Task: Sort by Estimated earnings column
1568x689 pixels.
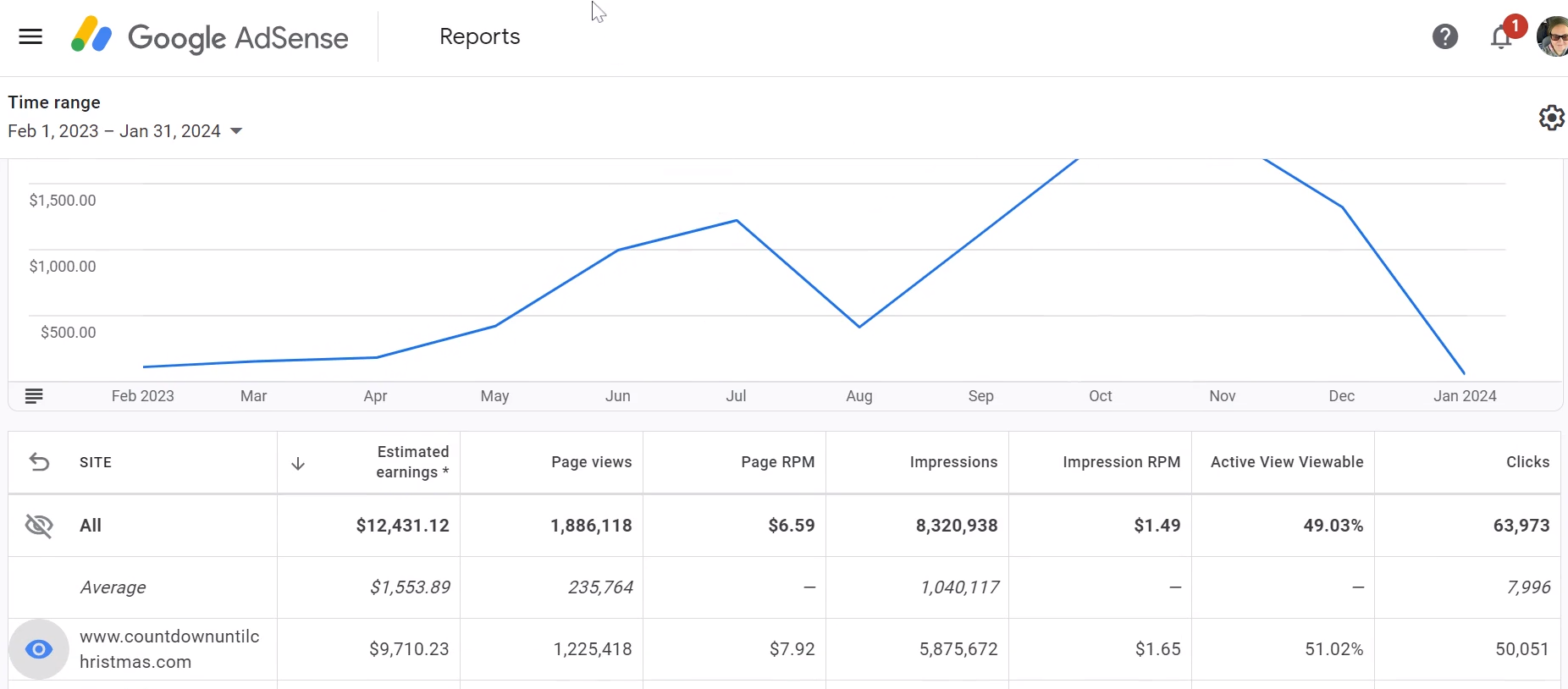Action: click(x=412, y=462)
